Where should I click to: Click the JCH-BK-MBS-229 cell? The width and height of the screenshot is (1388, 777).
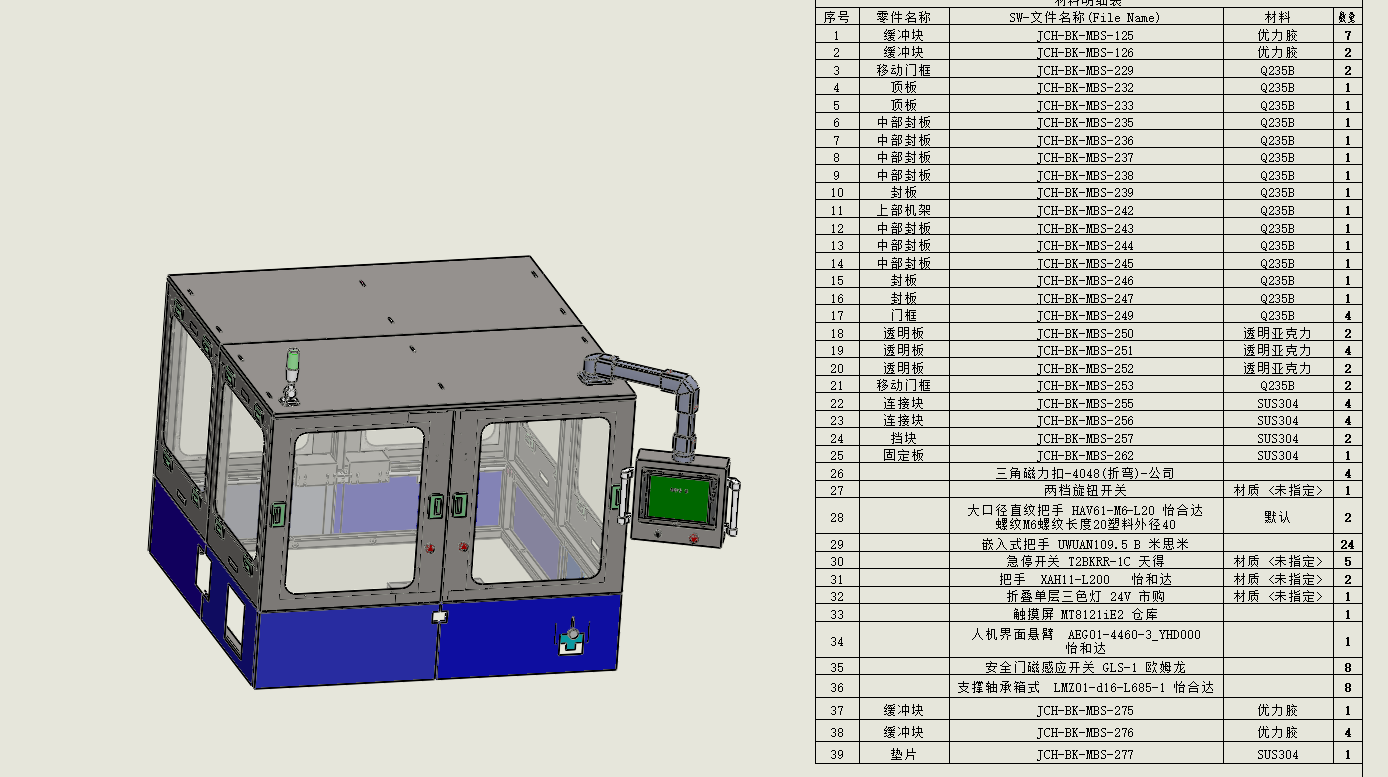(x=1085, y=70)
